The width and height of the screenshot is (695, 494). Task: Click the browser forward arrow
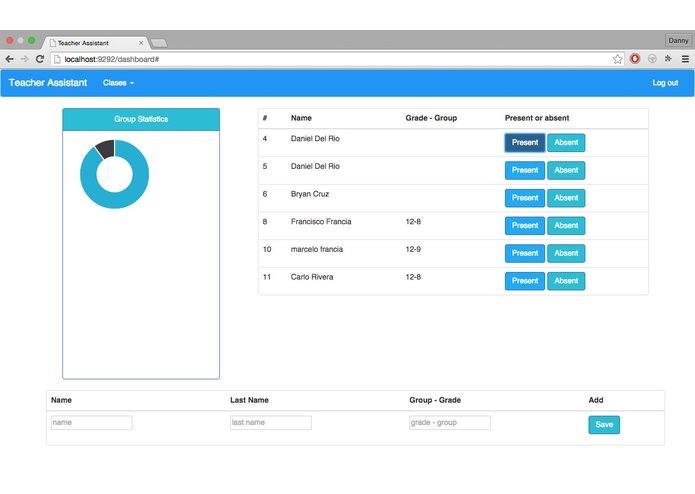(24, 59)
